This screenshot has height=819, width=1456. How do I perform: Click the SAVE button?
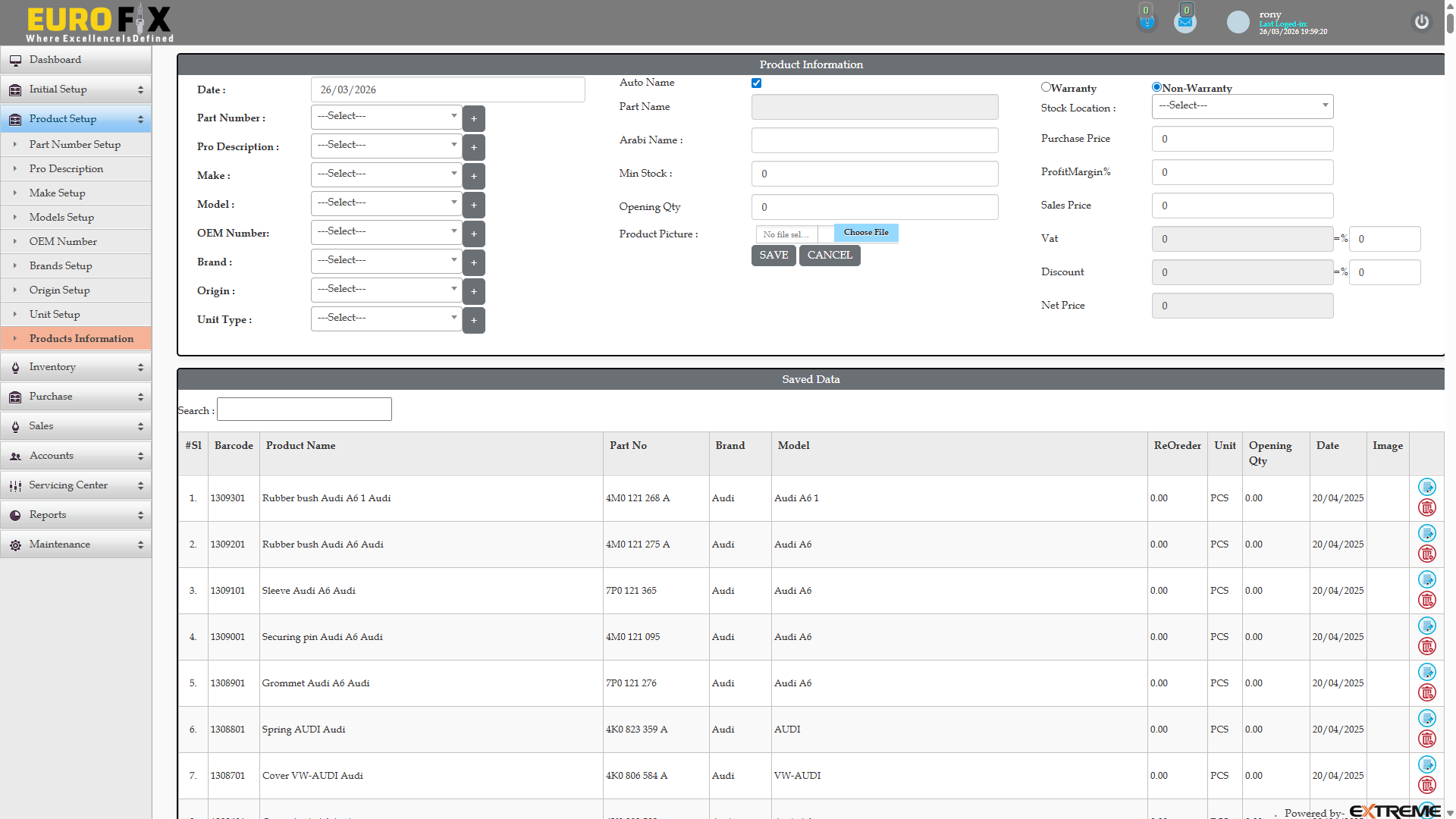pos(773,256)
